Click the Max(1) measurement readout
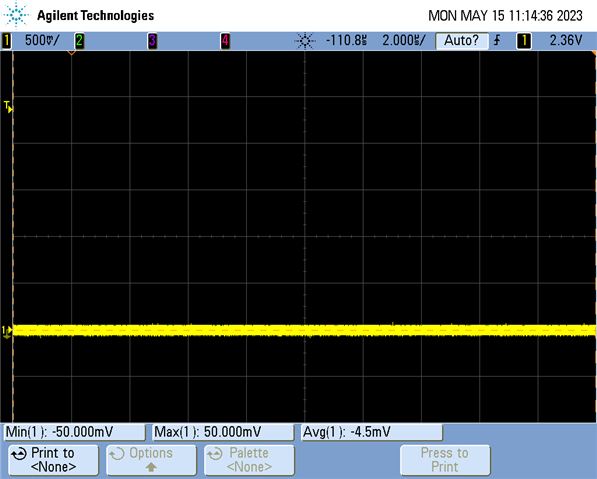 [223, 432]
